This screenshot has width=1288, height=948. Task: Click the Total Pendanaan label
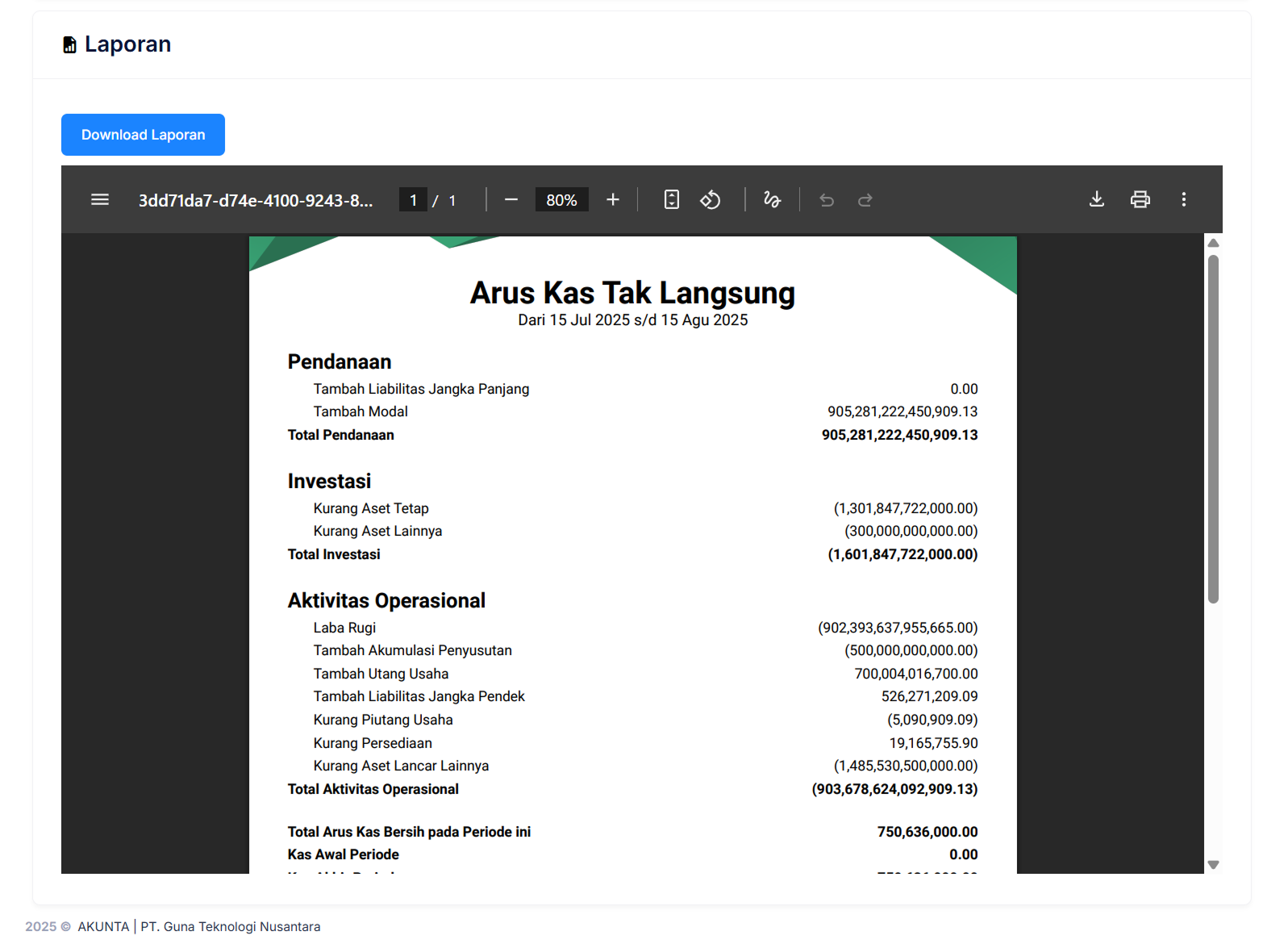tap(341, 435)
